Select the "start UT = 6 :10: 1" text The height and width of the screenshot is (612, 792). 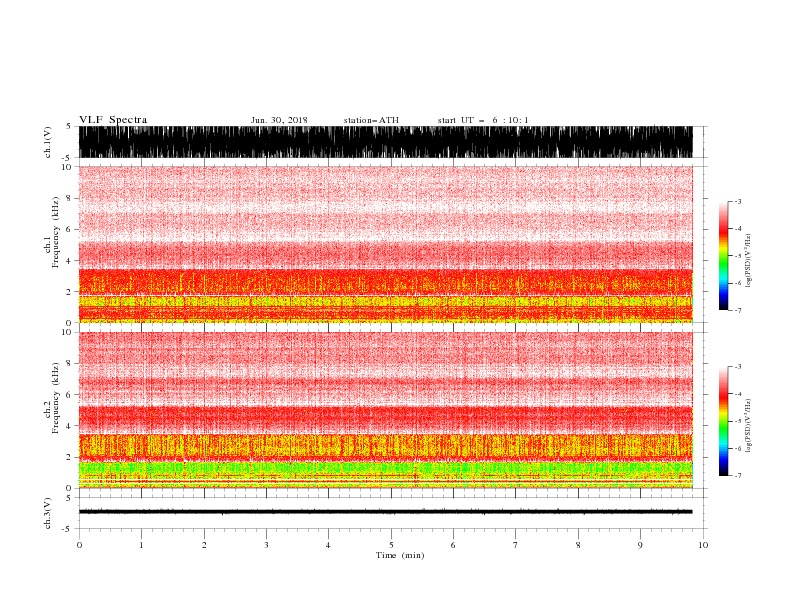tap(483, 120)
